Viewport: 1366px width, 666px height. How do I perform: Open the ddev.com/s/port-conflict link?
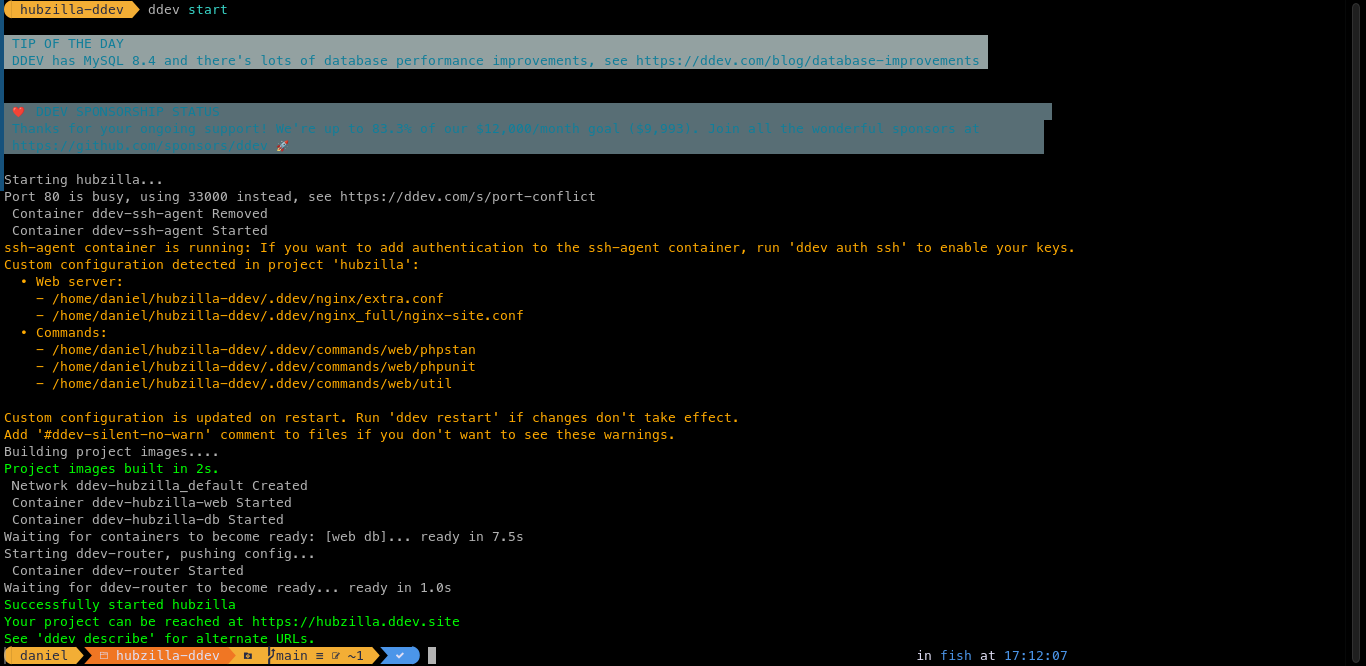[x=468, y=197]
